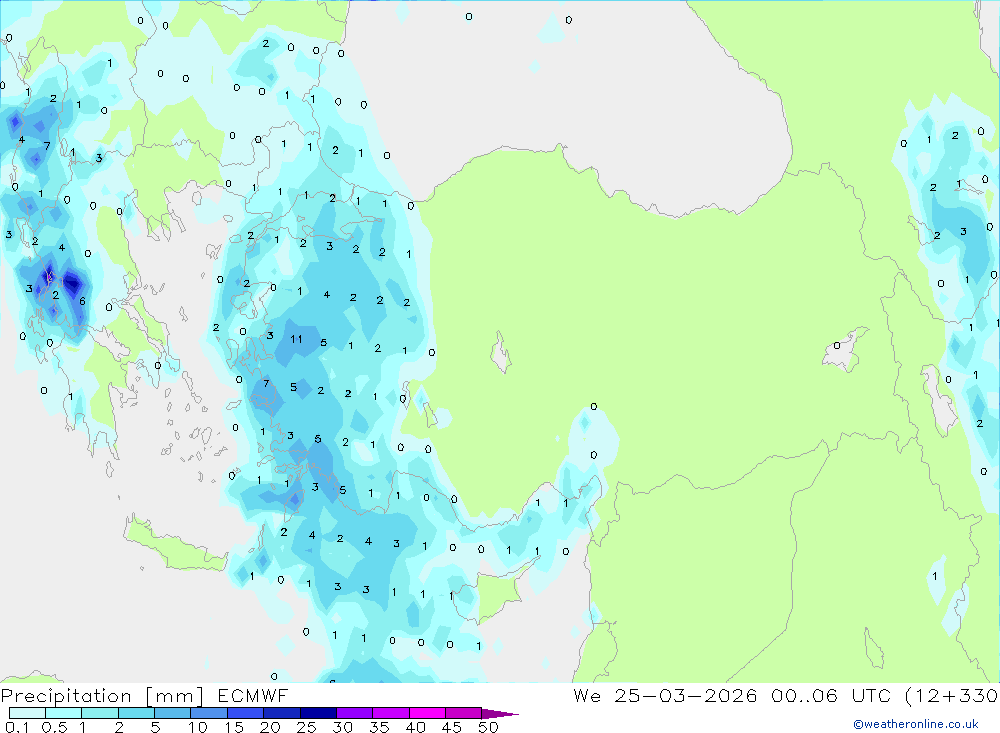Screen dimensions: 1000x733
Task: Select the 30–35 mm purple legend box
Action: pos(354,713)
